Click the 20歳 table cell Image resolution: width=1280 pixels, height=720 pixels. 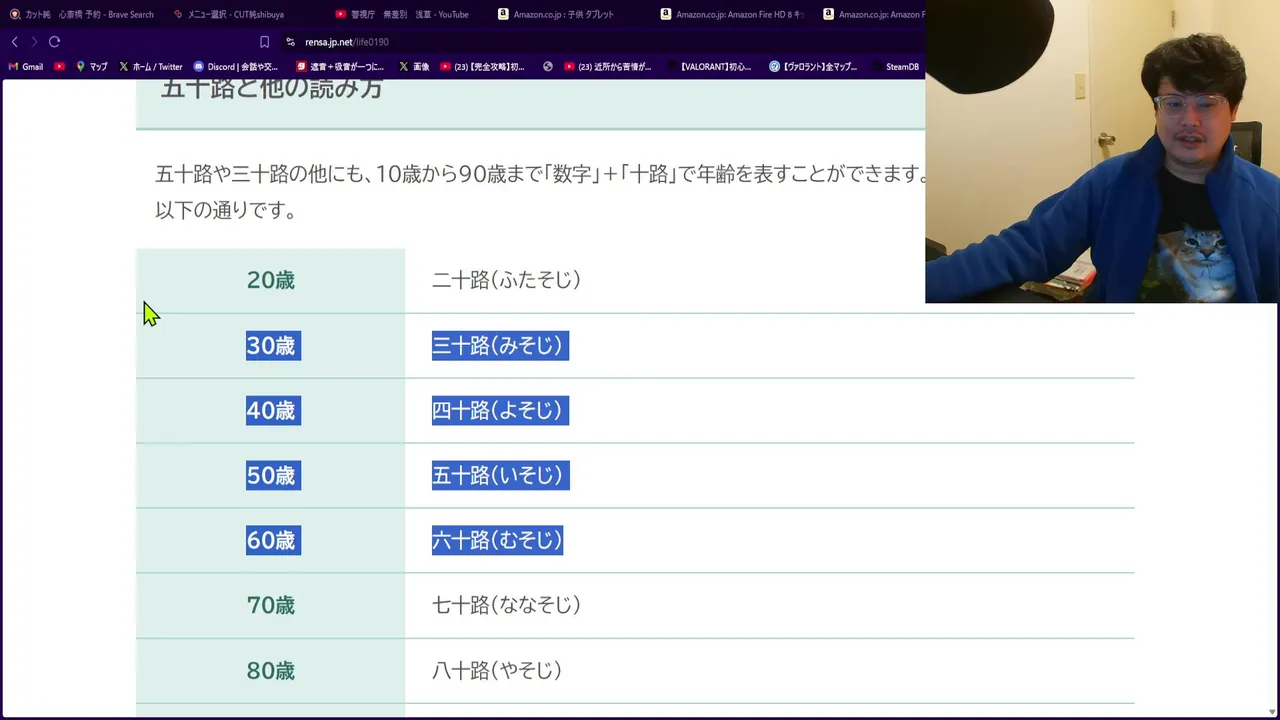271,281
